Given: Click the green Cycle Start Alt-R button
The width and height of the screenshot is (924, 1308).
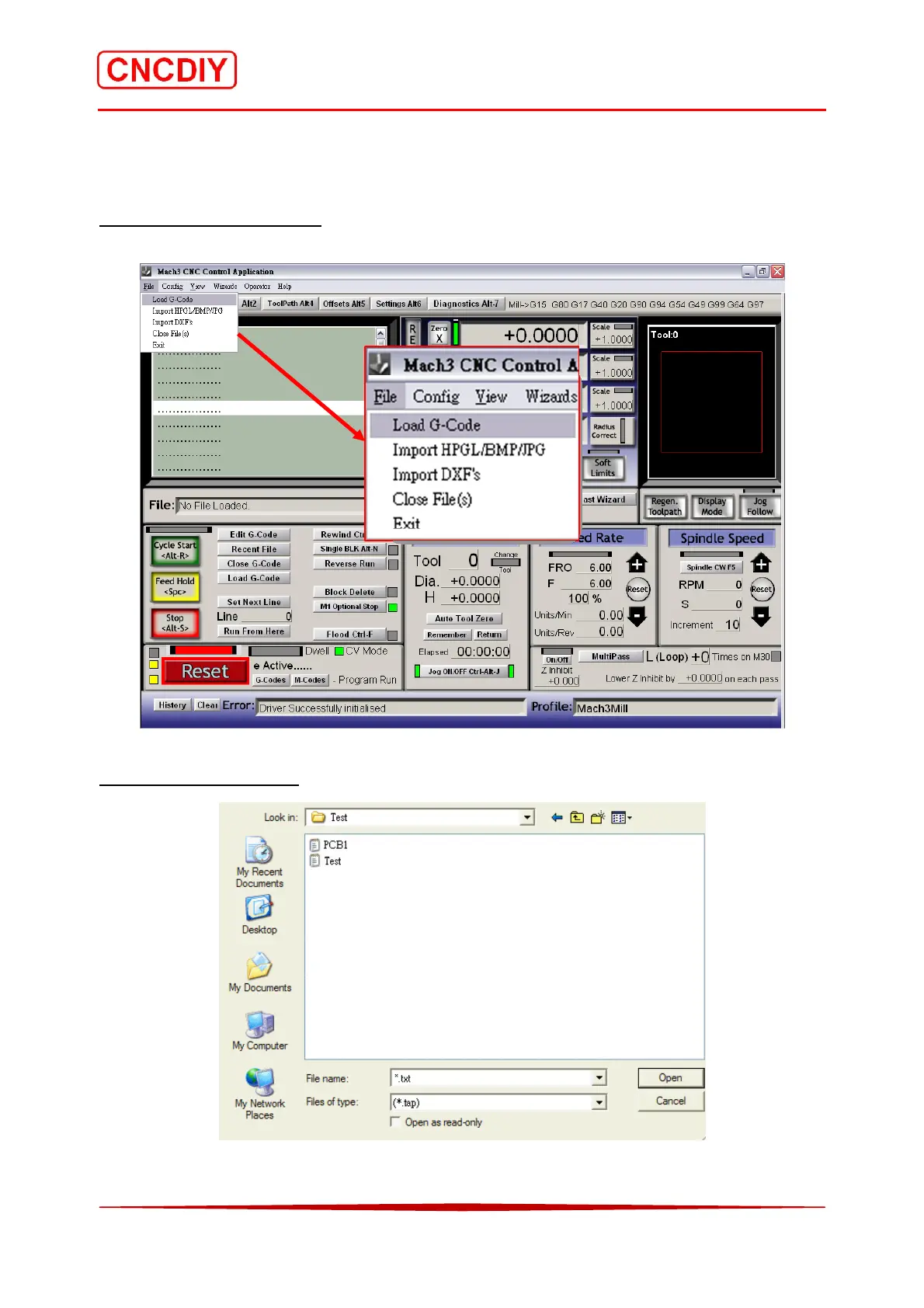Looking at the screenshot, I should [175, 551].
